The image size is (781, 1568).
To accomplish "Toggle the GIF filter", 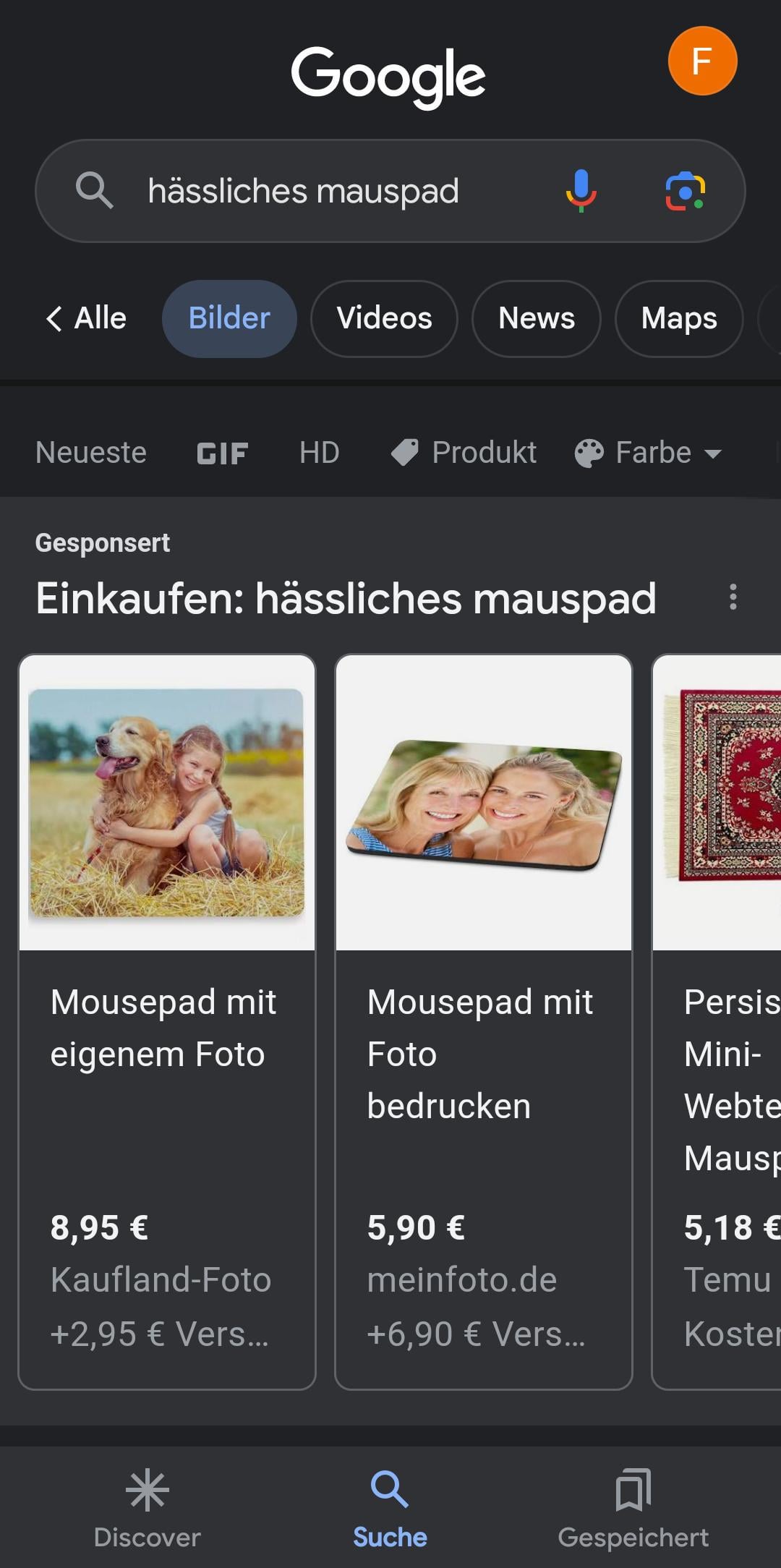I will 222,453.
